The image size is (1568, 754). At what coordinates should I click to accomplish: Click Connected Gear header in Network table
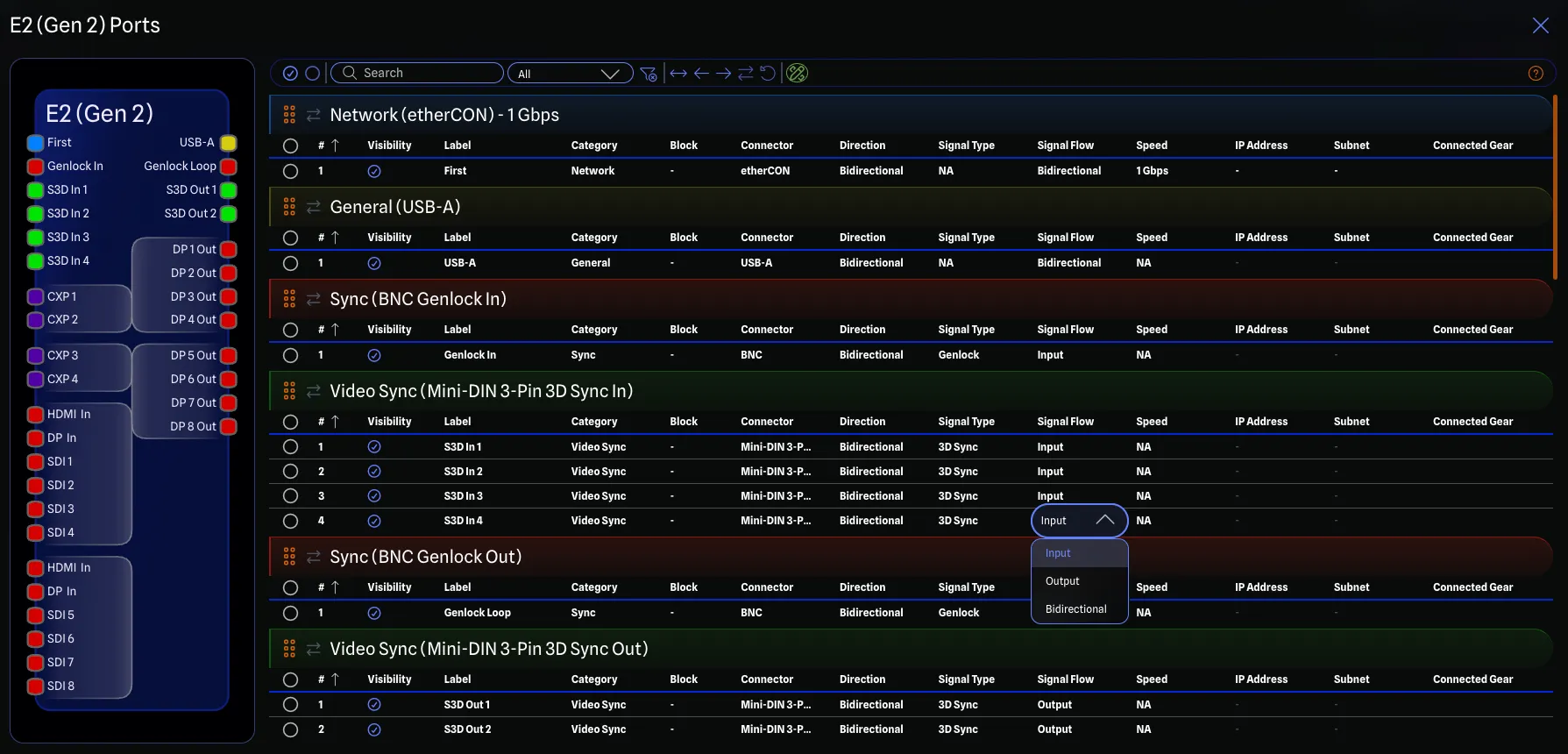(1472, 146)
